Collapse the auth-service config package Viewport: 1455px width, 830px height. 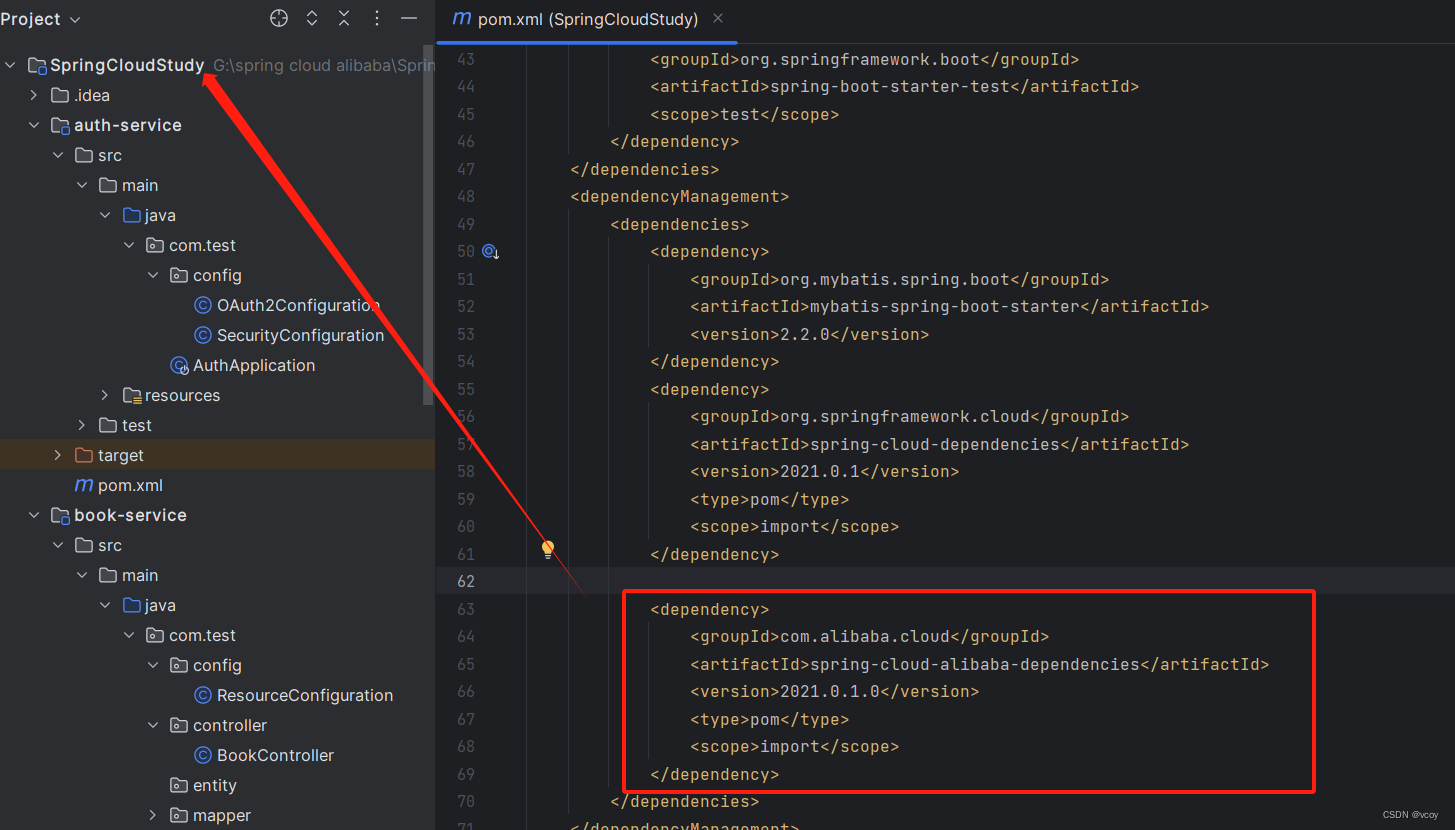153,275
